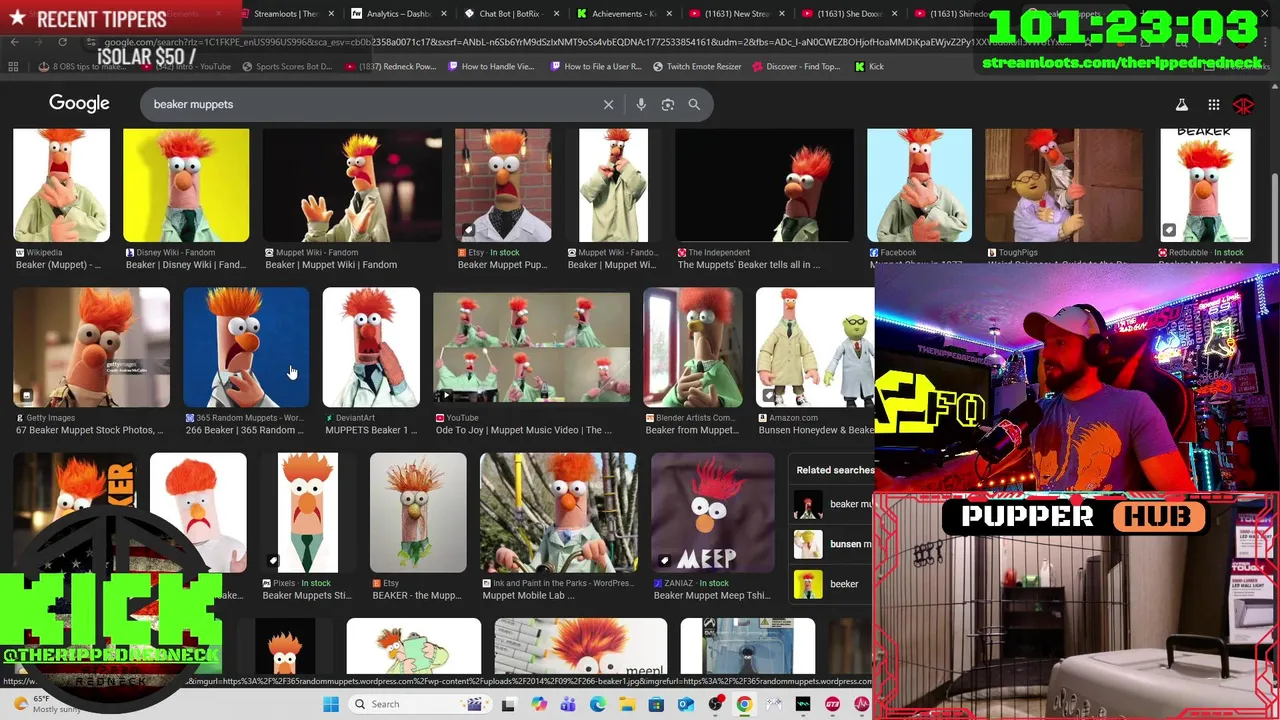Open the 'Twitch Emote Resizer' bookmark
Viewport: 1280px width, 720px height.
[697, 66]
